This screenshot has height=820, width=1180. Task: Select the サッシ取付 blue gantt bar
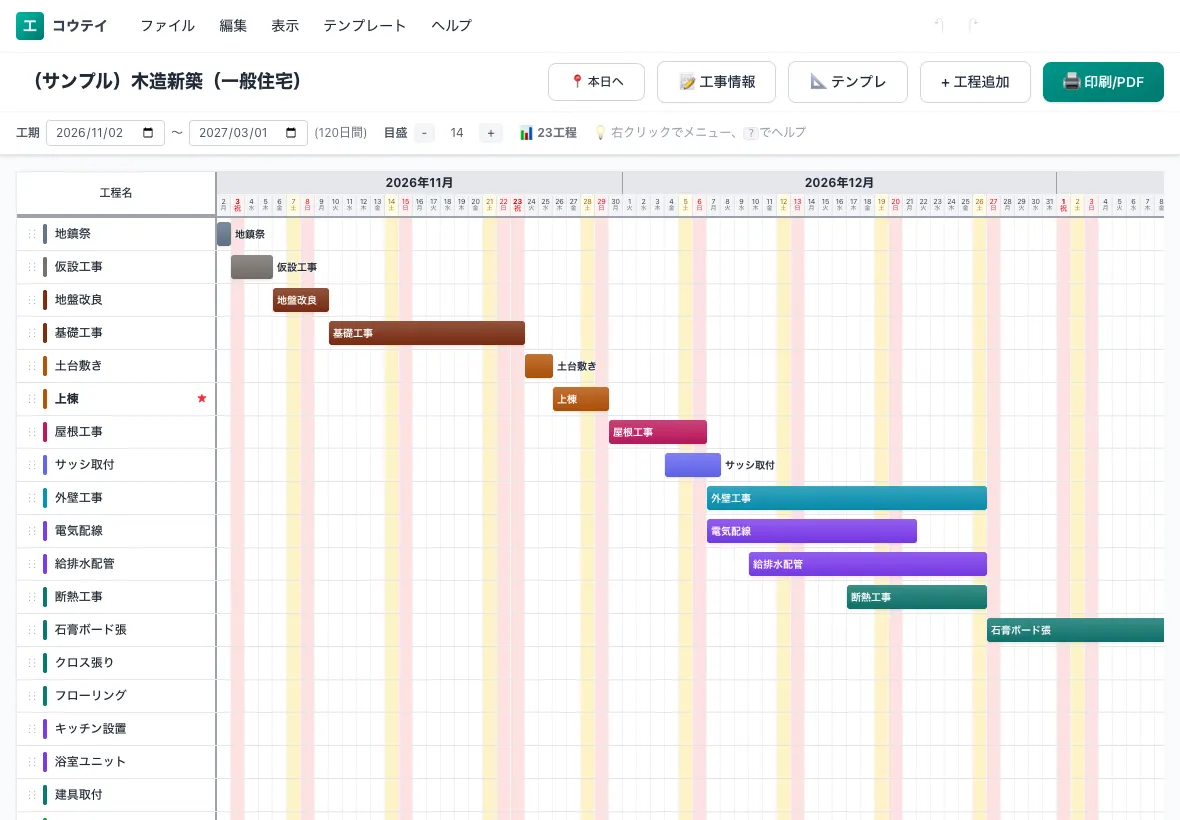coord(693,466)
